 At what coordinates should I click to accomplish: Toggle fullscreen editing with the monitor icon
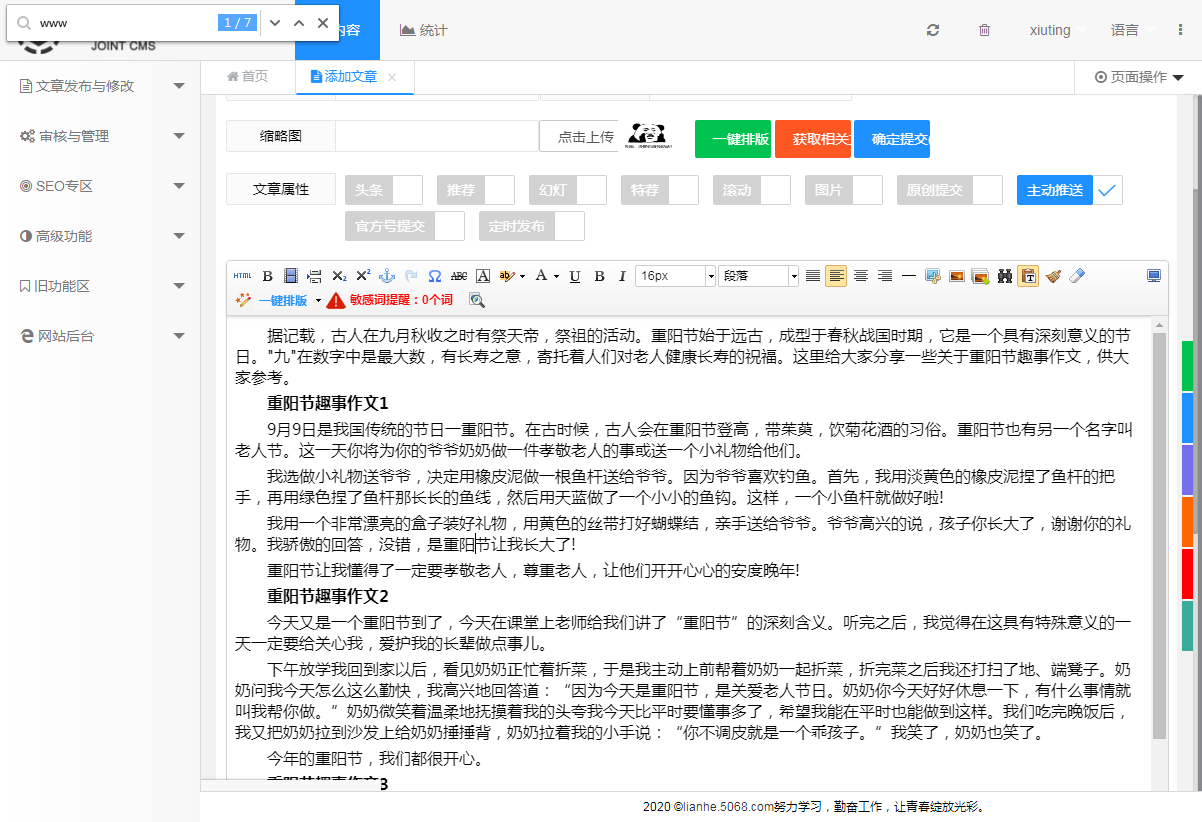coord(1154,276)
